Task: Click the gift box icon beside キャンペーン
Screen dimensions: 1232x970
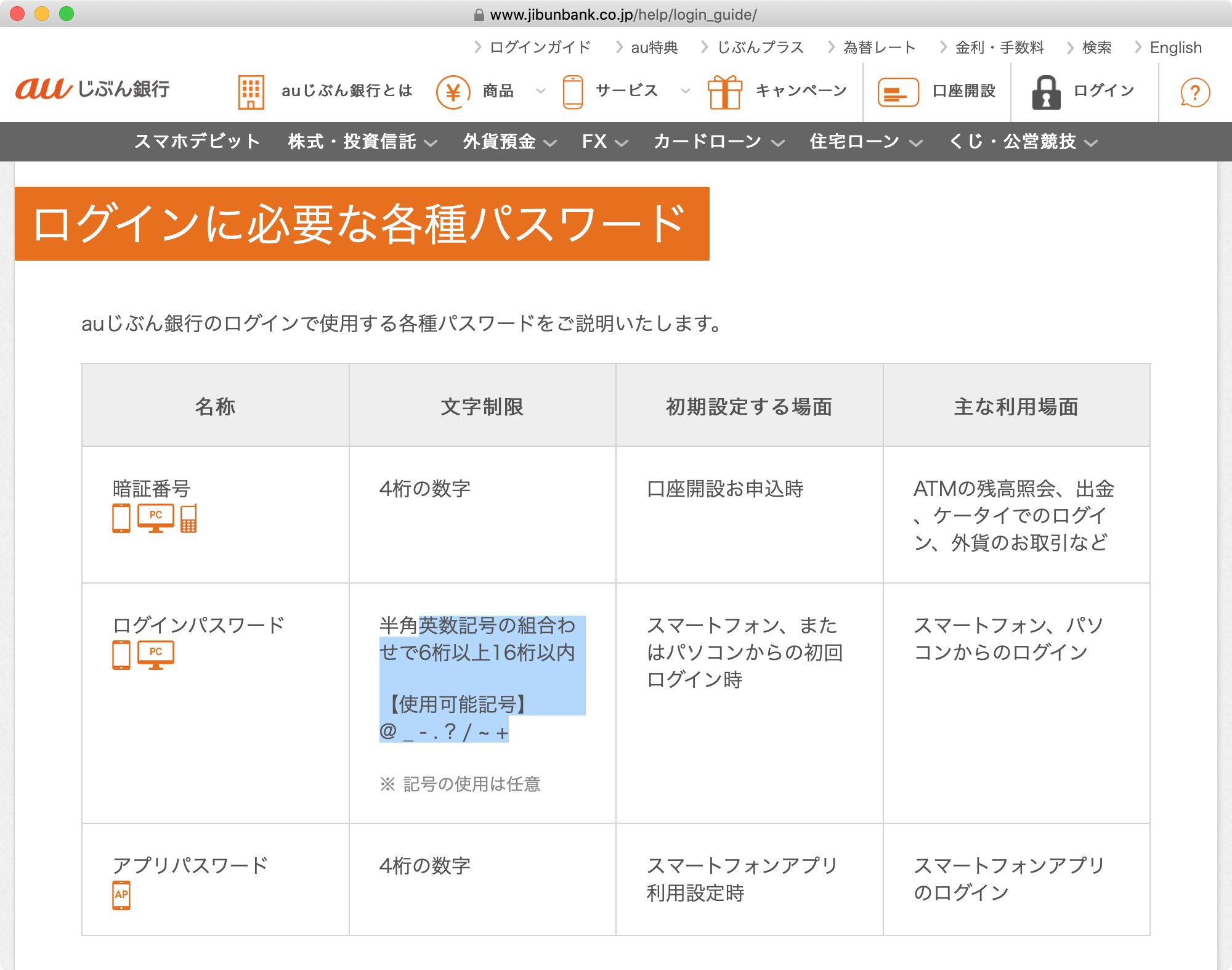Action: (724, 92)
